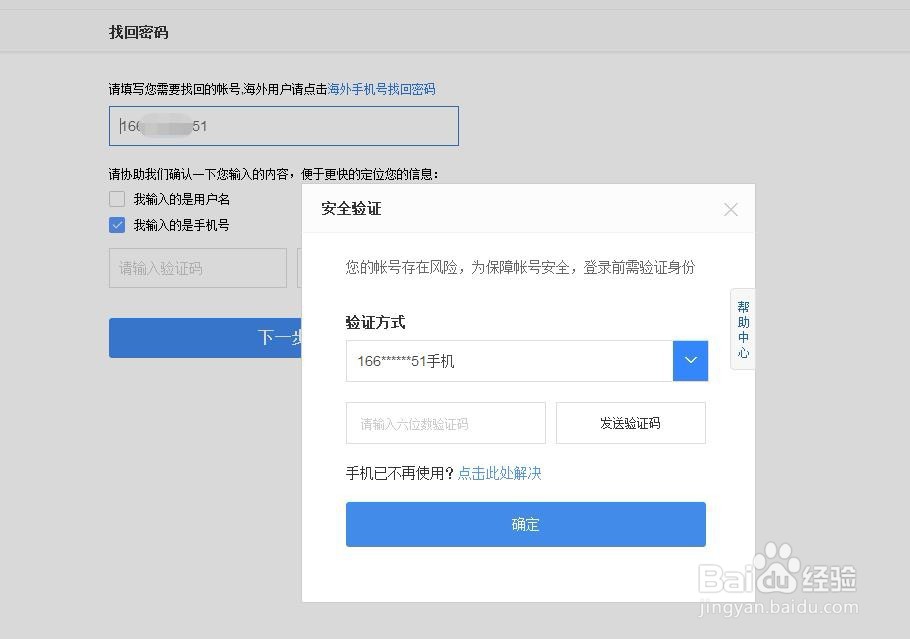
Task: Click the 确定 button
Action: point(525,524)
